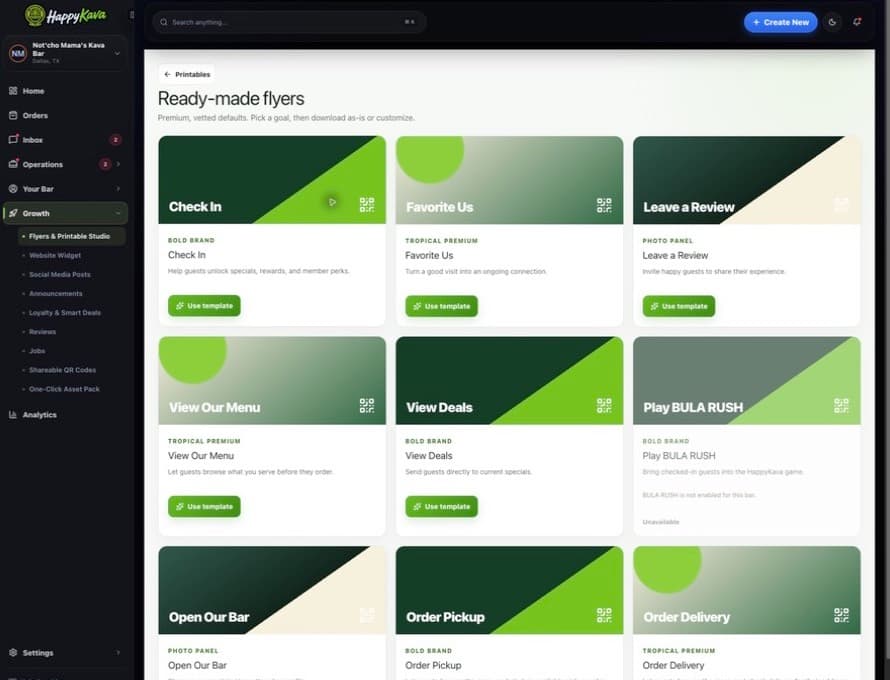Click the Operations icon in sidebar
Image resolution: width=890 pixels, height=680 pixels.
13,164
